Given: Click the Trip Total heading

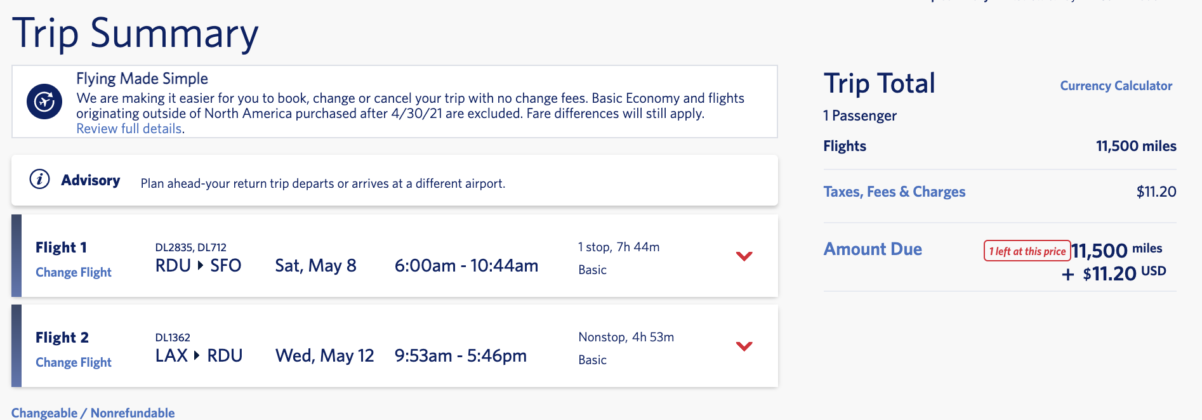Looking at the screenshot, I should tap(879, 83).
